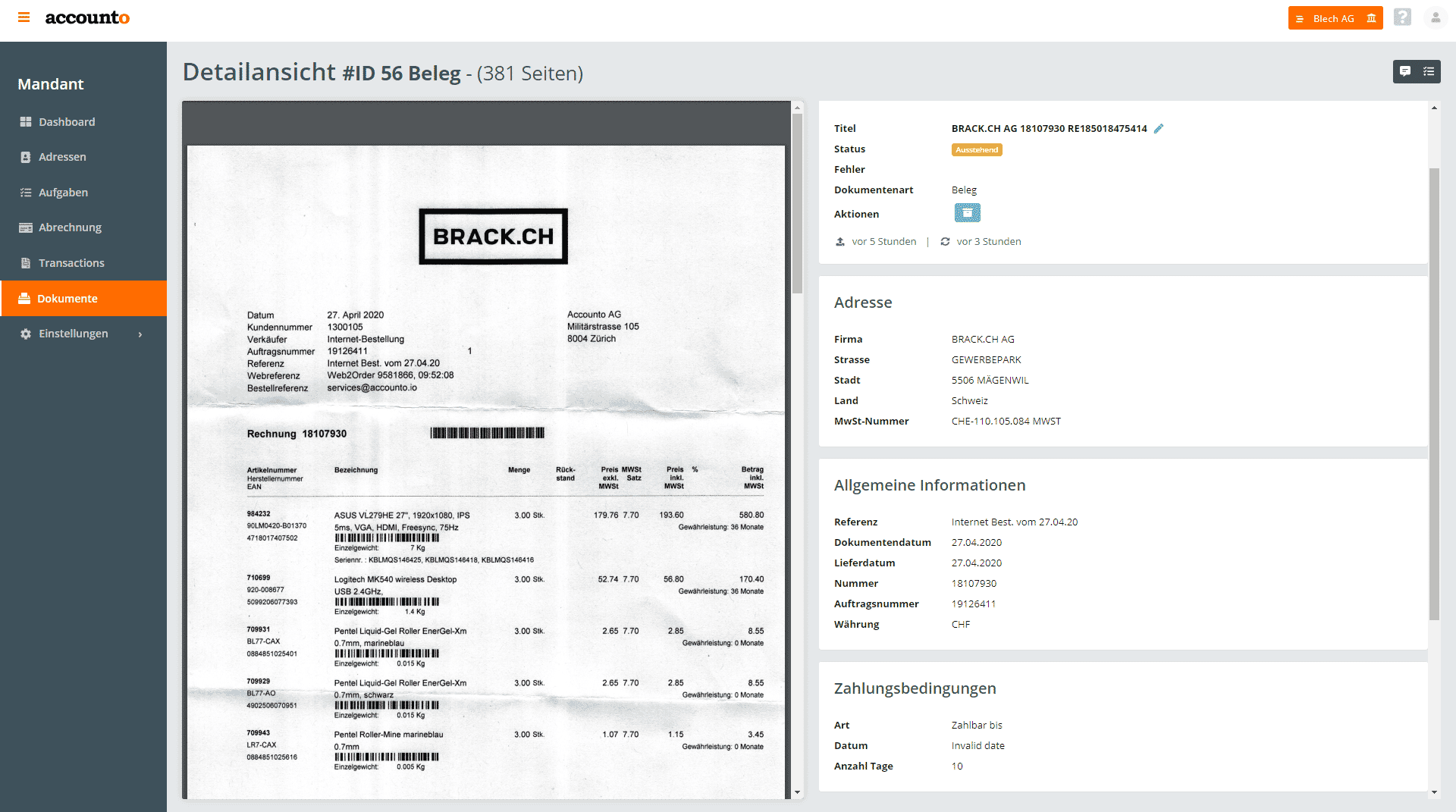The image size is (1456, 812).
Task: Click the Detailansicht #ID 56 Beleg heading
Action: click(x=383, y=73)
